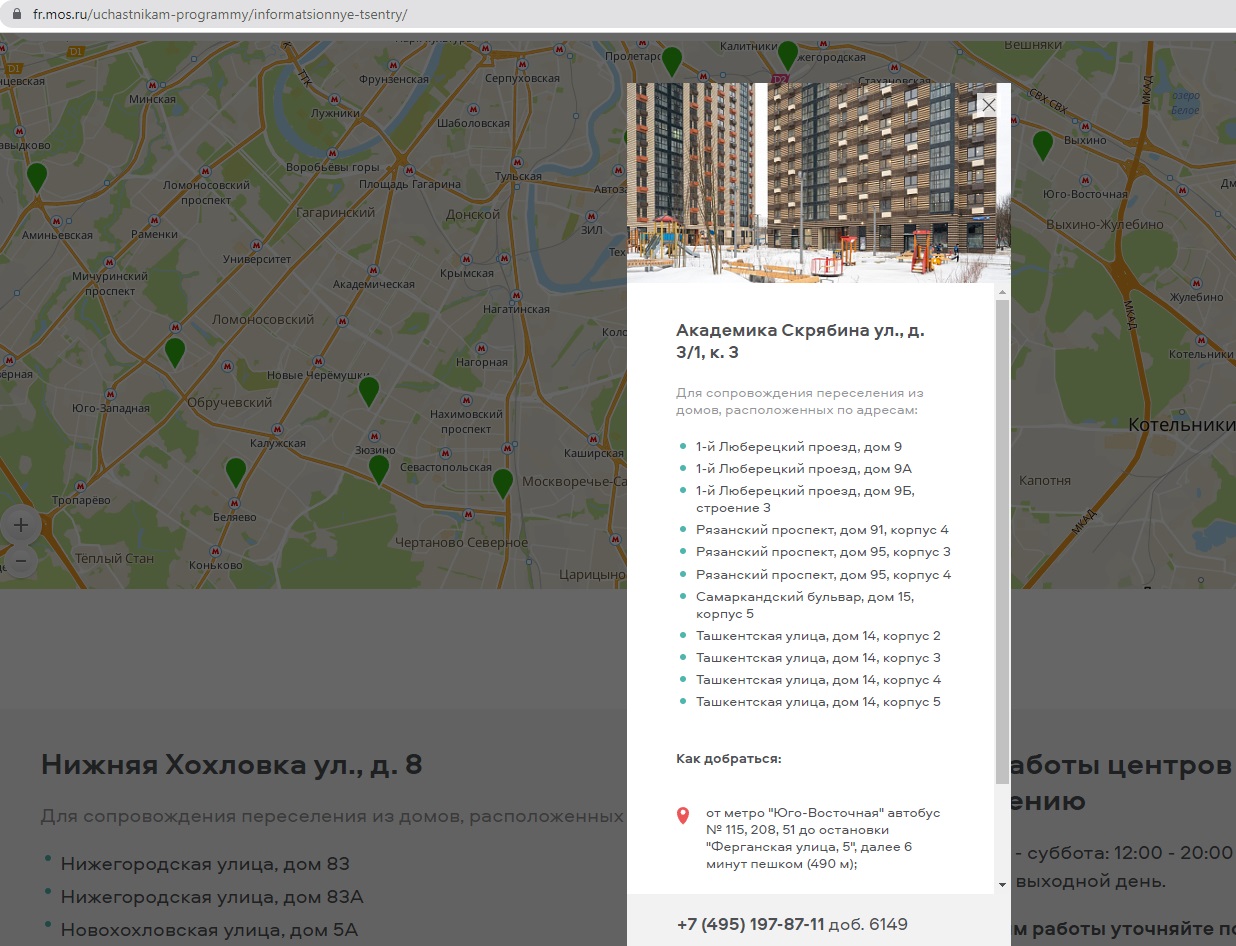Click the Академическая metro icon
This screenshot has width=1236, height=946.
(x=373, y=269)
